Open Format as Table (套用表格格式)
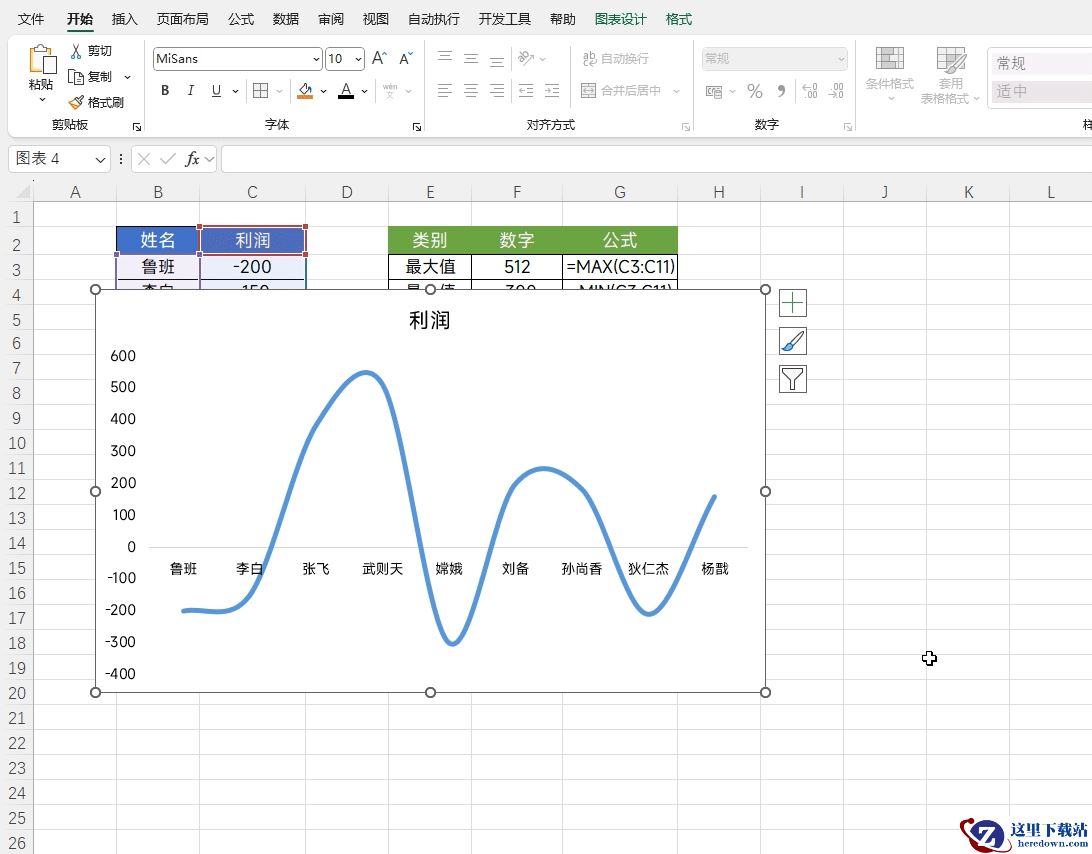 click(950, 75)
